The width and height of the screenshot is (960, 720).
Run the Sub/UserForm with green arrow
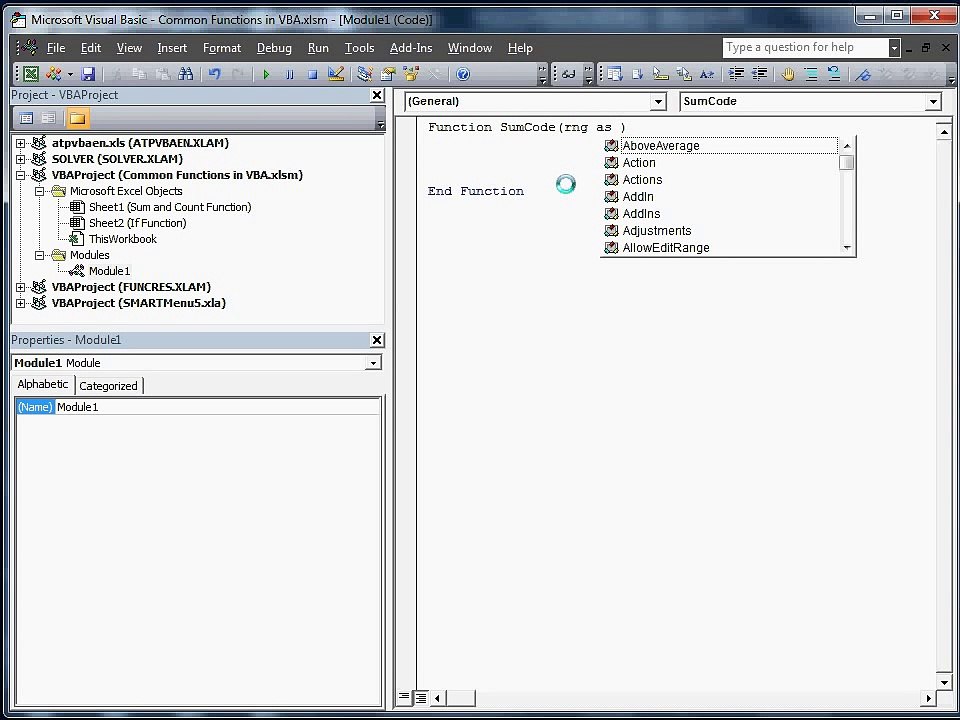pos(266,74)
